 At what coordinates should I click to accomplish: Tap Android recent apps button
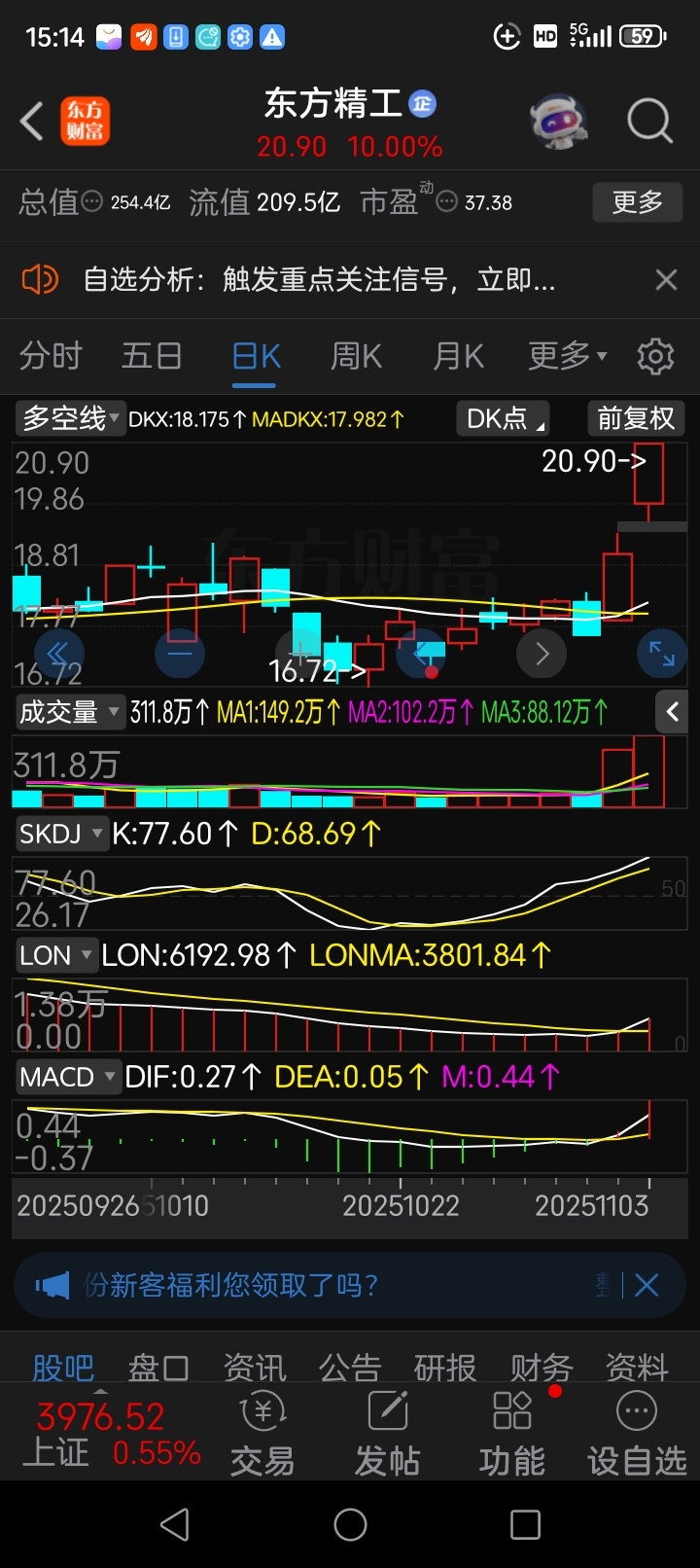(x=525, y=1524)
